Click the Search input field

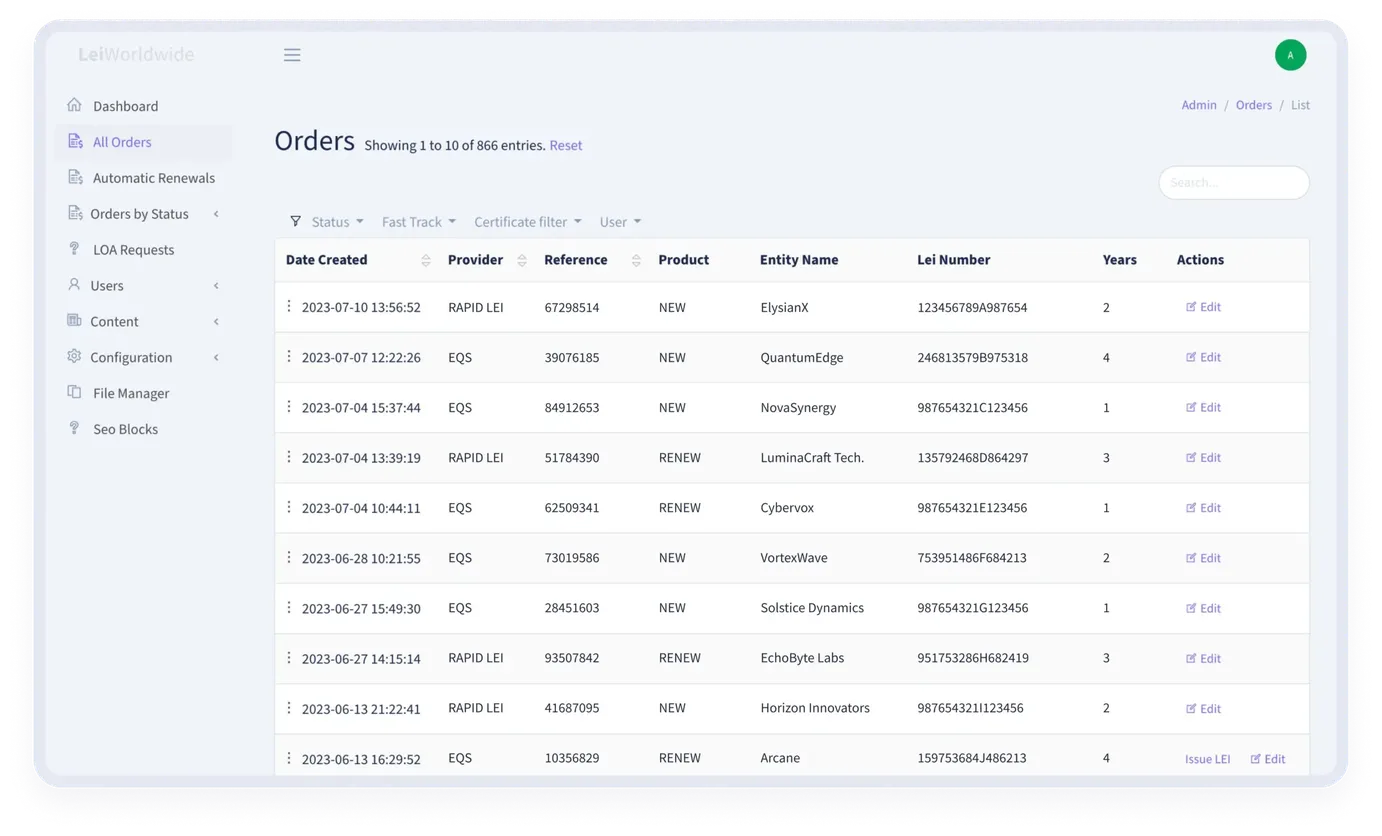tap(1234, 182)
